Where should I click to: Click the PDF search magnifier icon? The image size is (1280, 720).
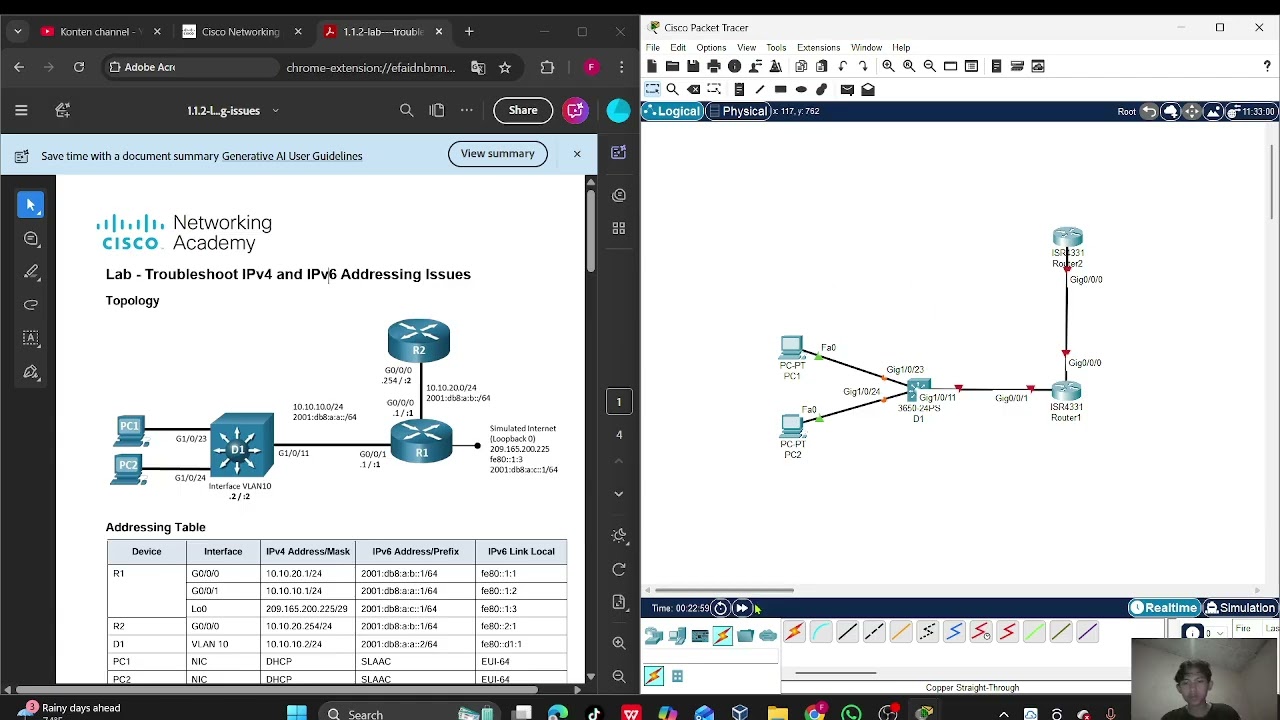point(406,110)
